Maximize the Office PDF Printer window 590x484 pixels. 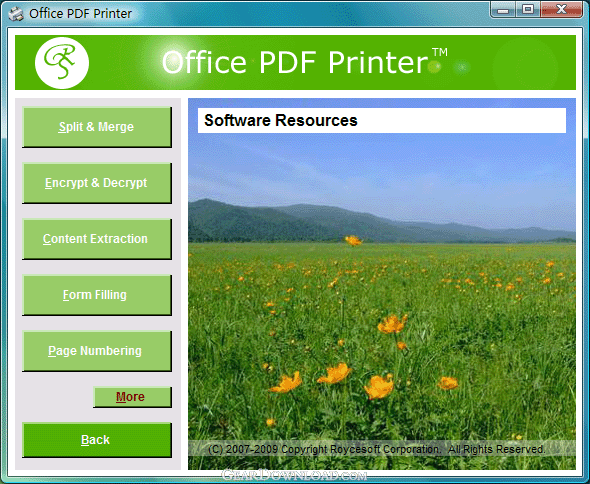tap(528, 10)
